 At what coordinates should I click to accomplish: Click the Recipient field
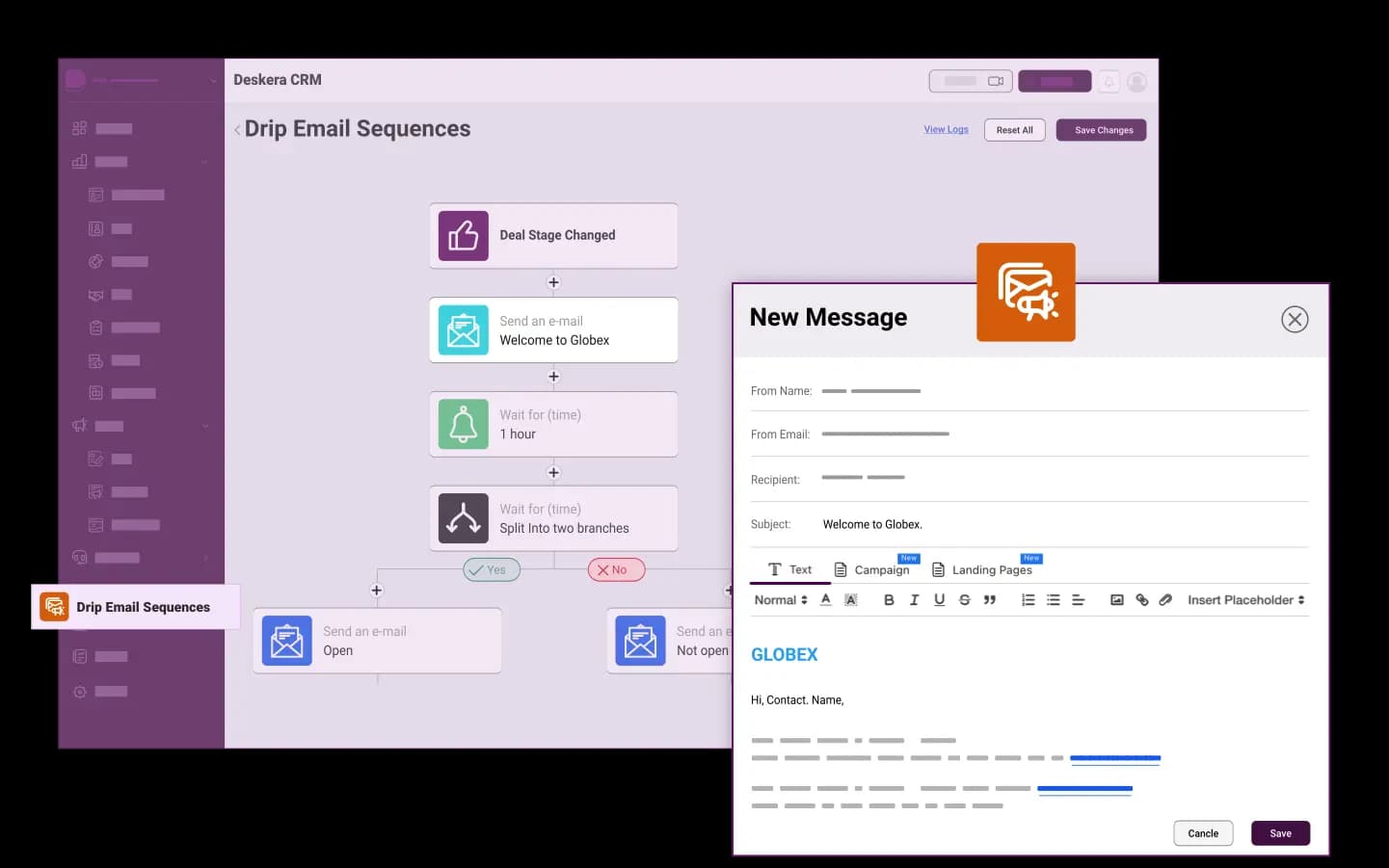coord(1029,479)
